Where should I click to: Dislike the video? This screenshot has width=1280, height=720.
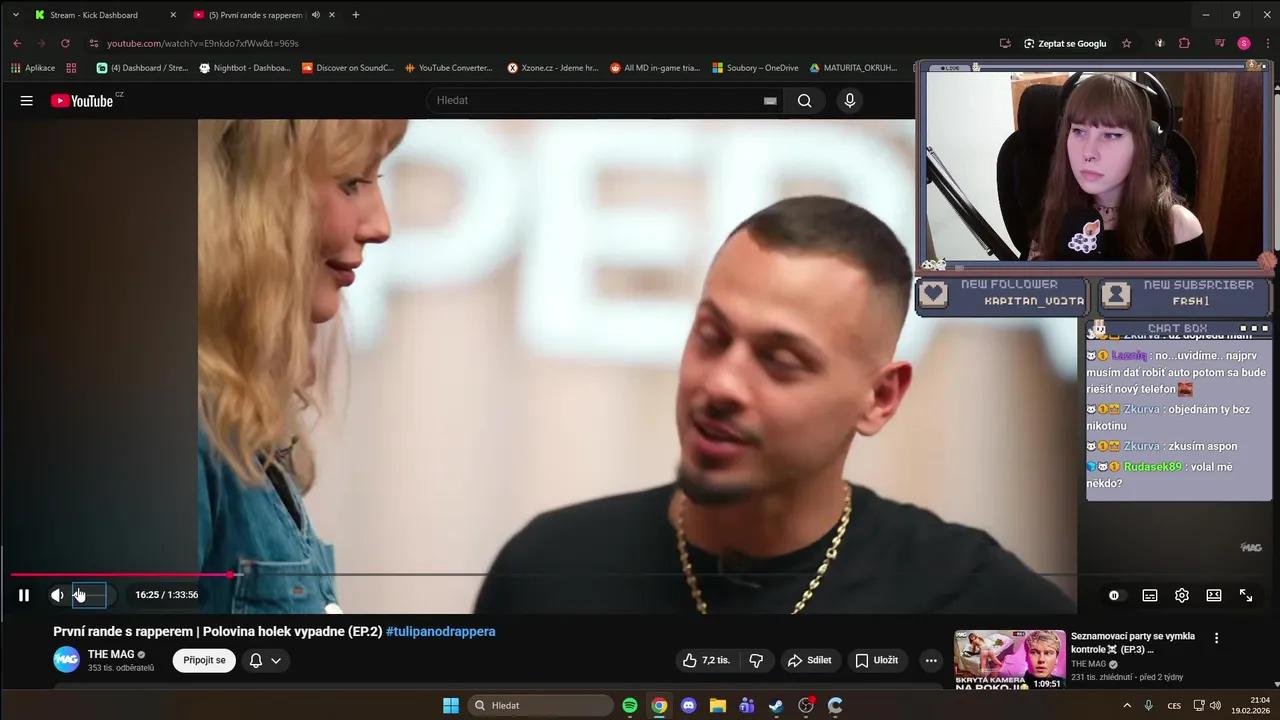[x=757, y=660]
